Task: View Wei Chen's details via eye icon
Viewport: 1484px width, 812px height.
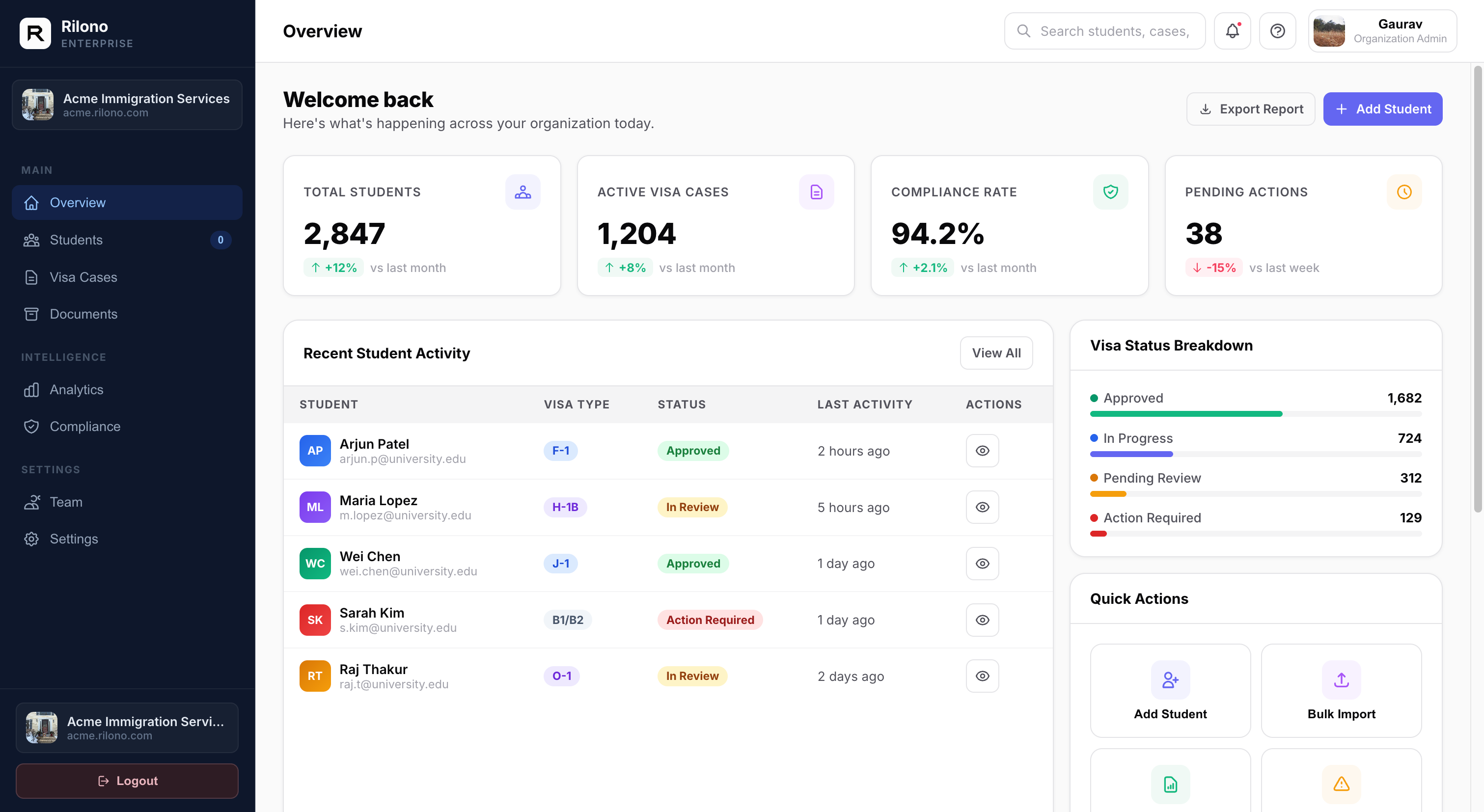Action: coord(982,563)
